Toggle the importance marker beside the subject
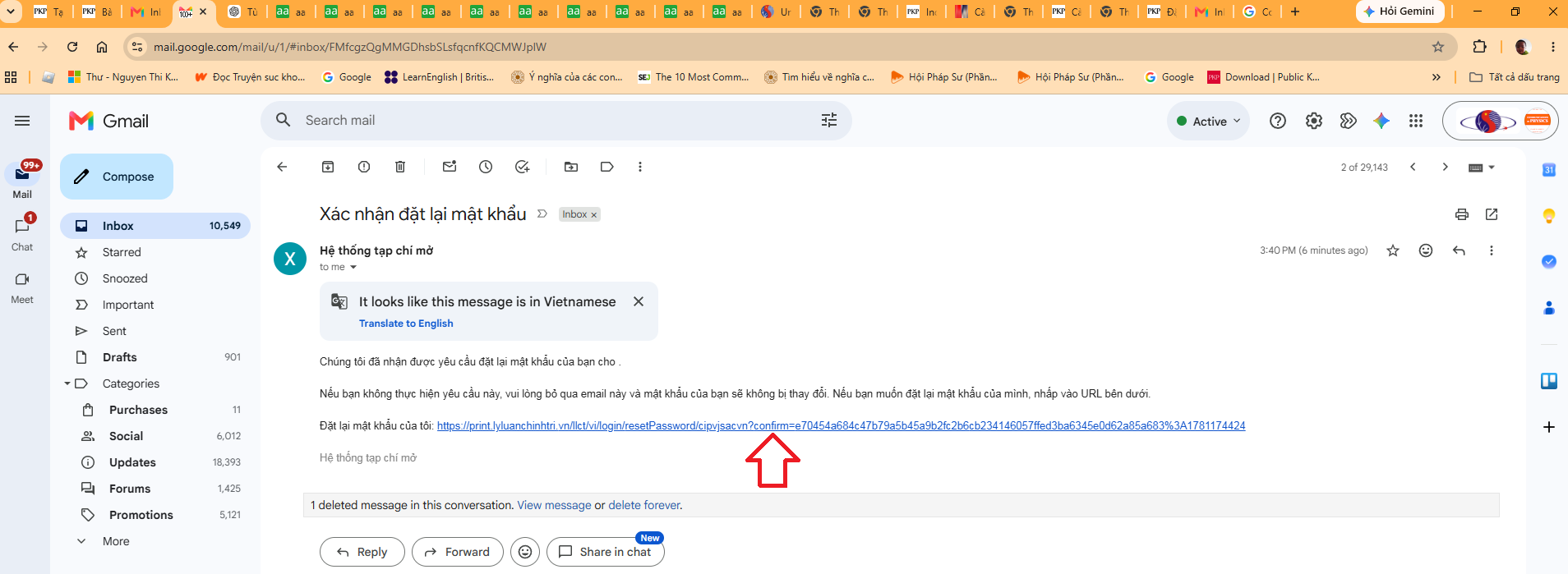Image resolution: width=1568 pixels, height=574 pixels. click(x=542, y=214)
